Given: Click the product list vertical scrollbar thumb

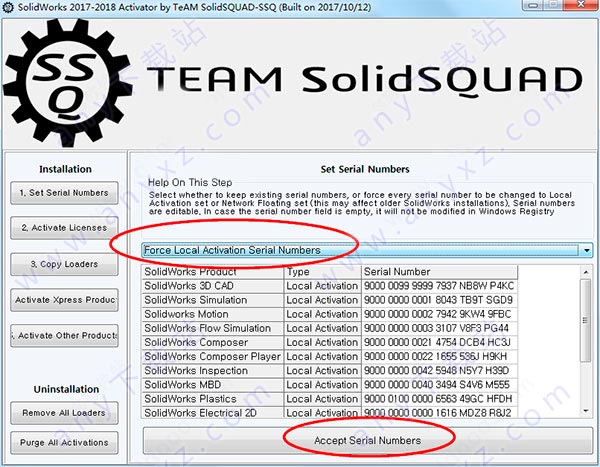Looking at the screenshot, I should (x=586, y=320).
